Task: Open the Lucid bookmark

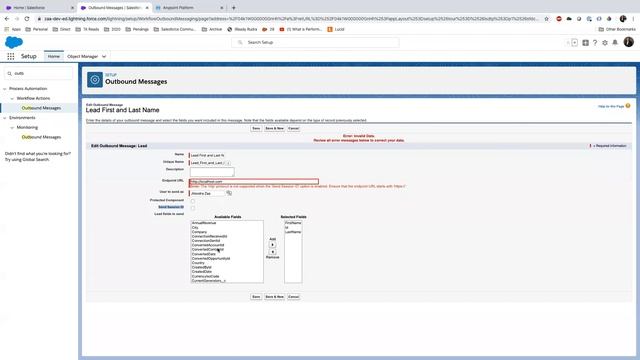Action: click(336, 29)
